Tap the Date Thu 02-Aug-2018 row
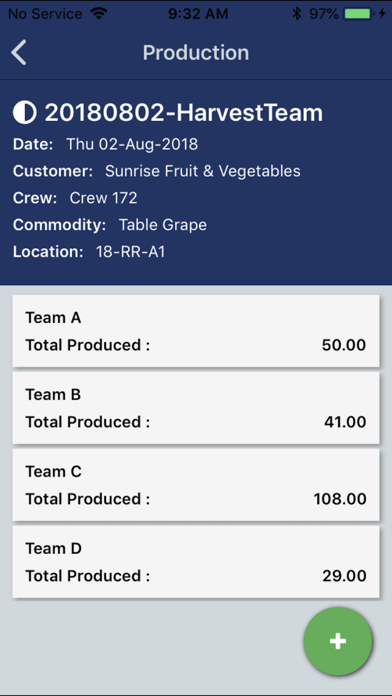The height and width of the screenshot is (696, 392). (x=105, y=144)
